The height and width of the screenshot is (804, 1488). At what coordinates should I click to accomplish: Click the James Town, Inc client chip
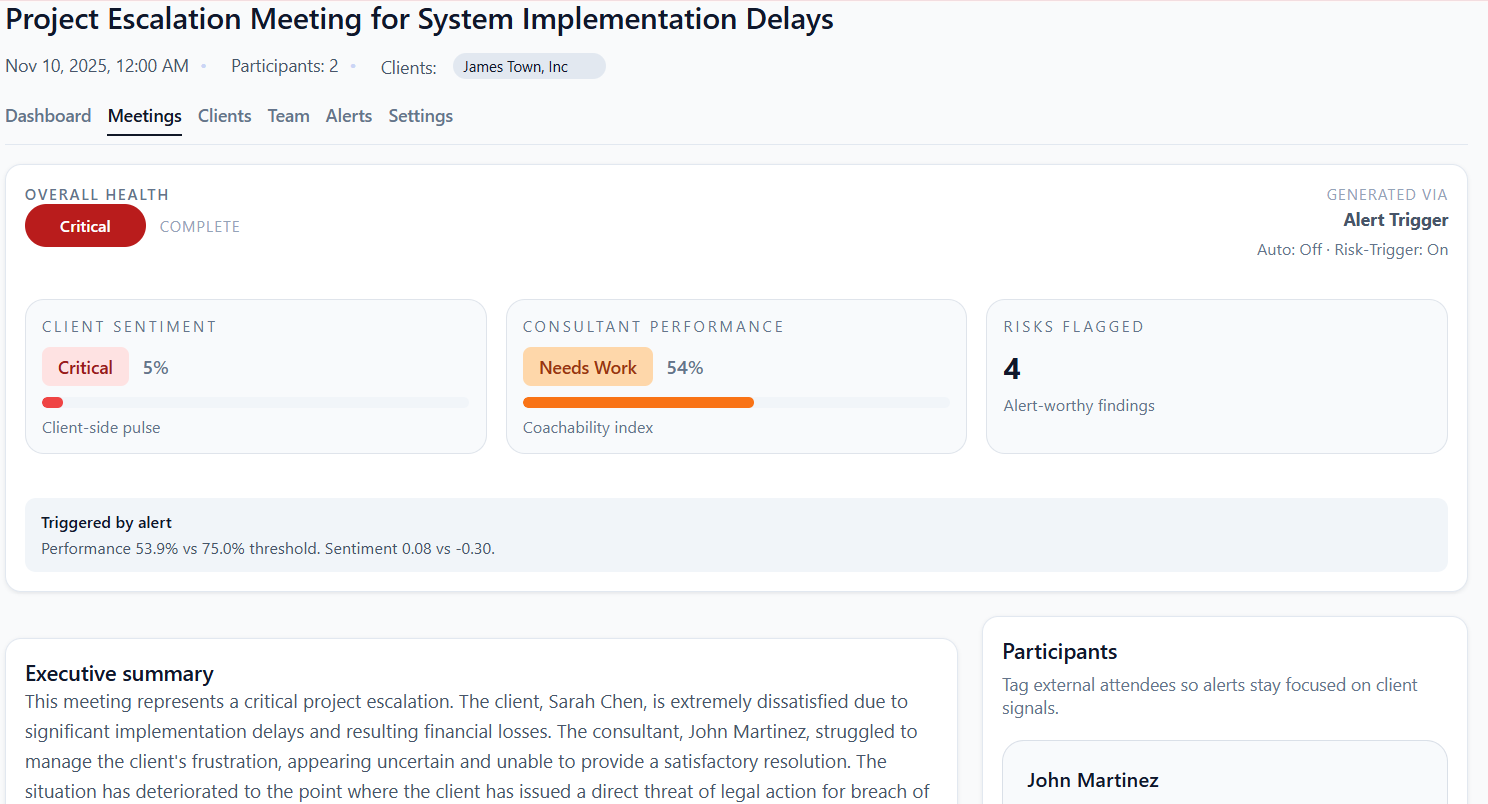[x=528, y=66]
